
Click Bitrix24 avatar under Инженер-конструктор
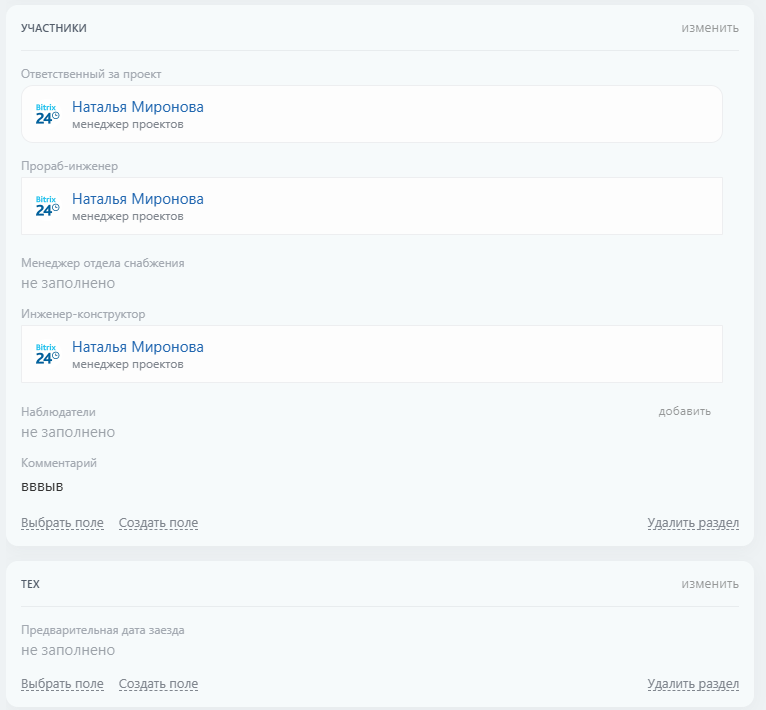click(47, 354)
